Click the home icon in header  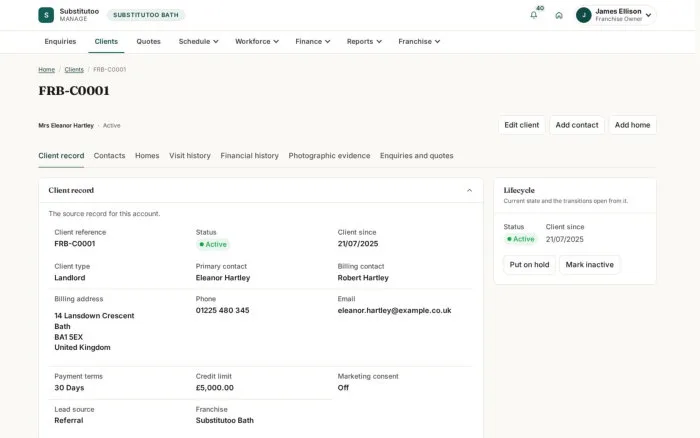558,15
